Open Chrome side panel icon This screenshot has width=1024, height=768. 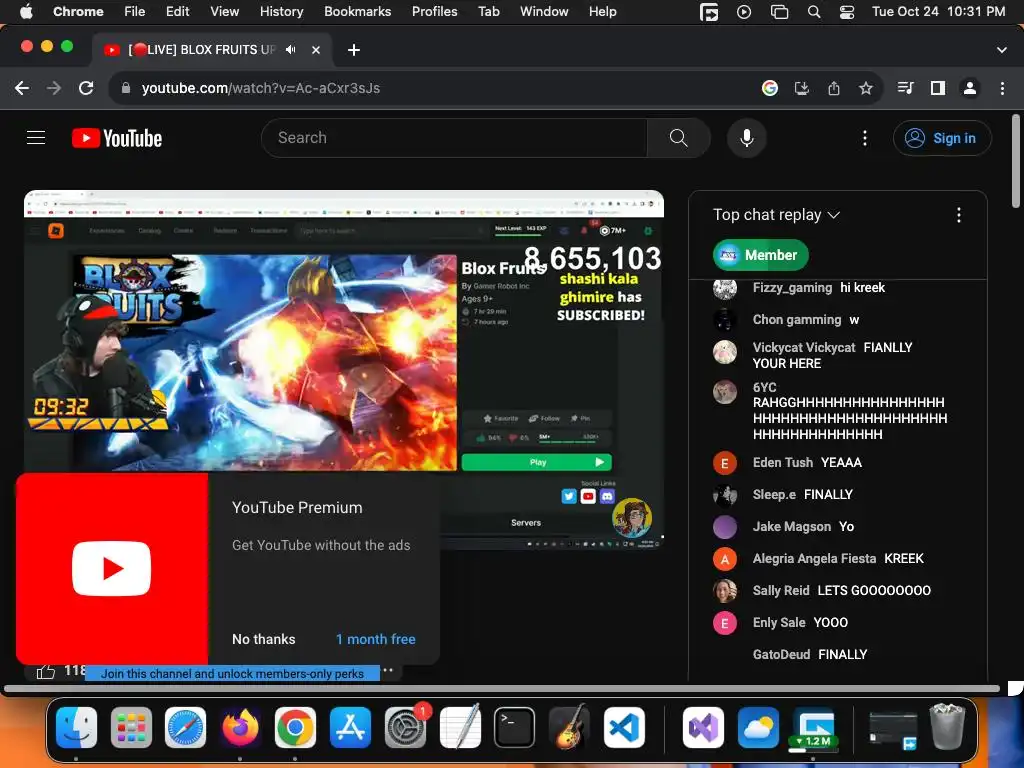coord(938,88)
